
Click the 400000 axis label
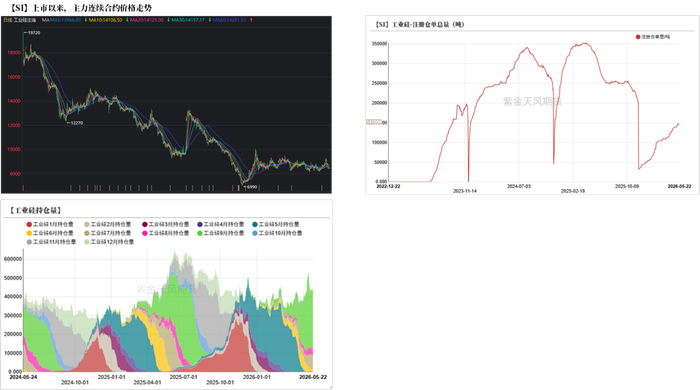tap(13, 296)
